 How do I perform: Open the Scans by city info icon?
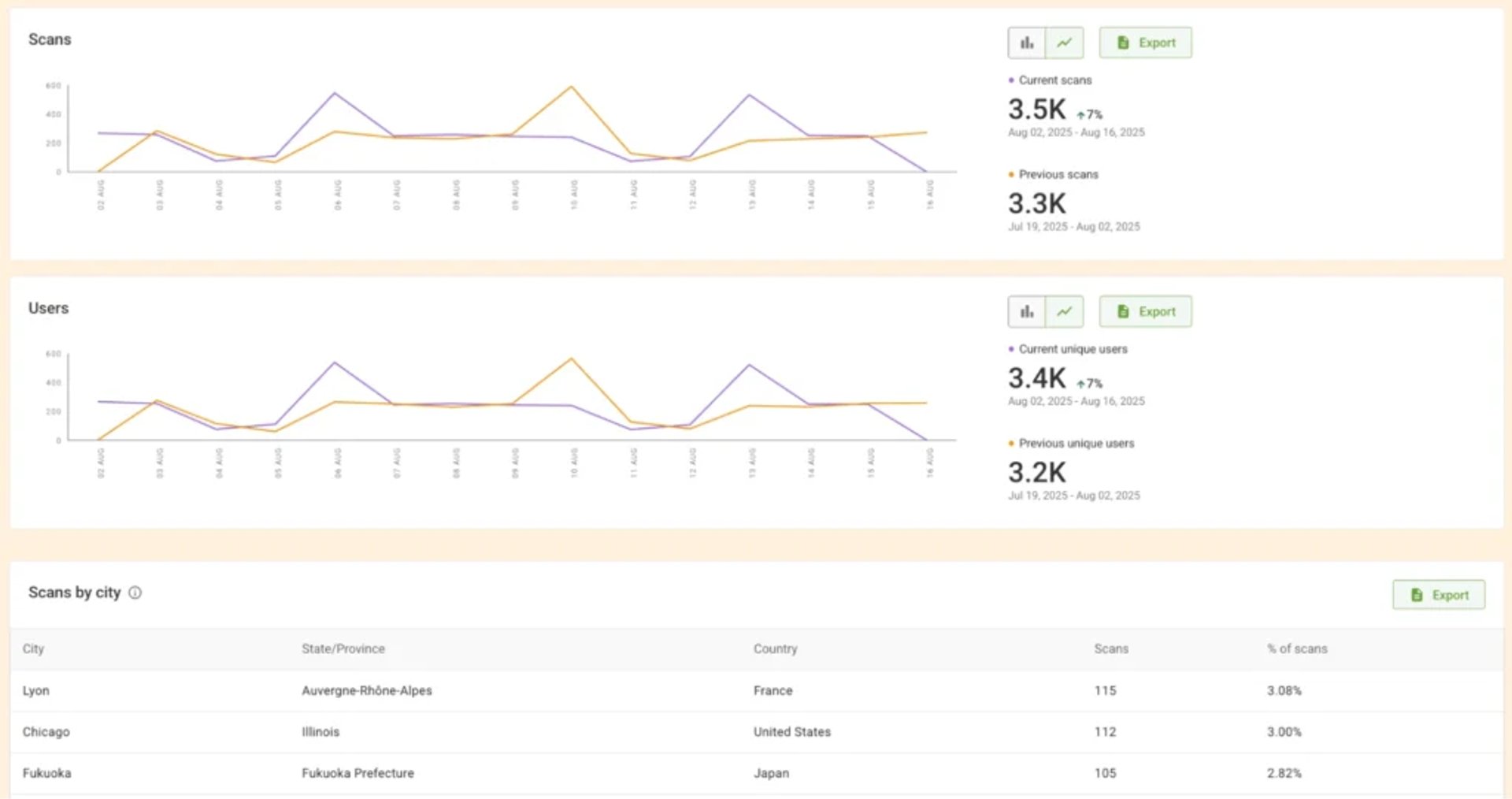click(135, 593)
